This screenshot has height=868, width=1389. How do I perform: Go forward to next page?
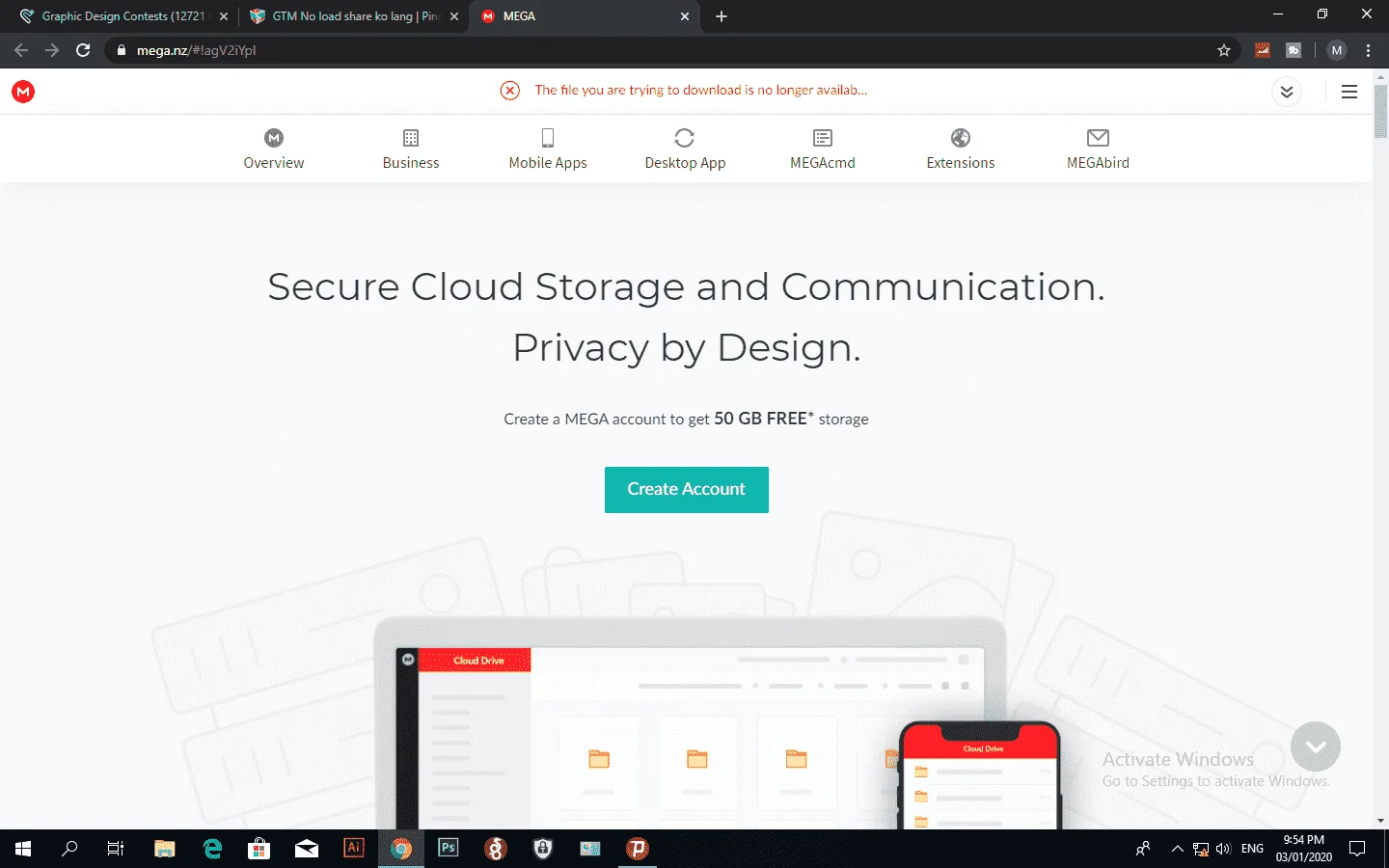click(x=52, y=50)
